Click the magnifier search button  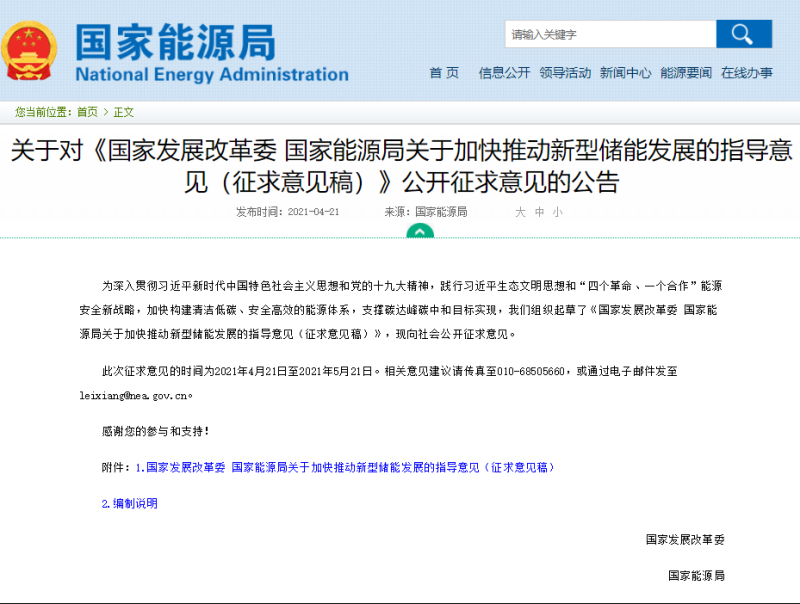[744, 34]
